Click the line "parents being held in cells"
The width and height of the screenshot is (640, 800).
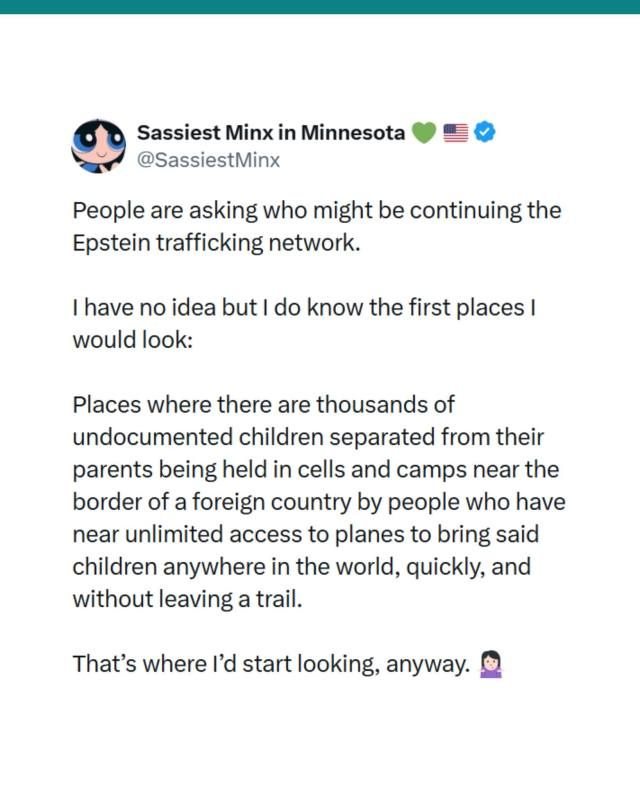[x=315, y=470]
